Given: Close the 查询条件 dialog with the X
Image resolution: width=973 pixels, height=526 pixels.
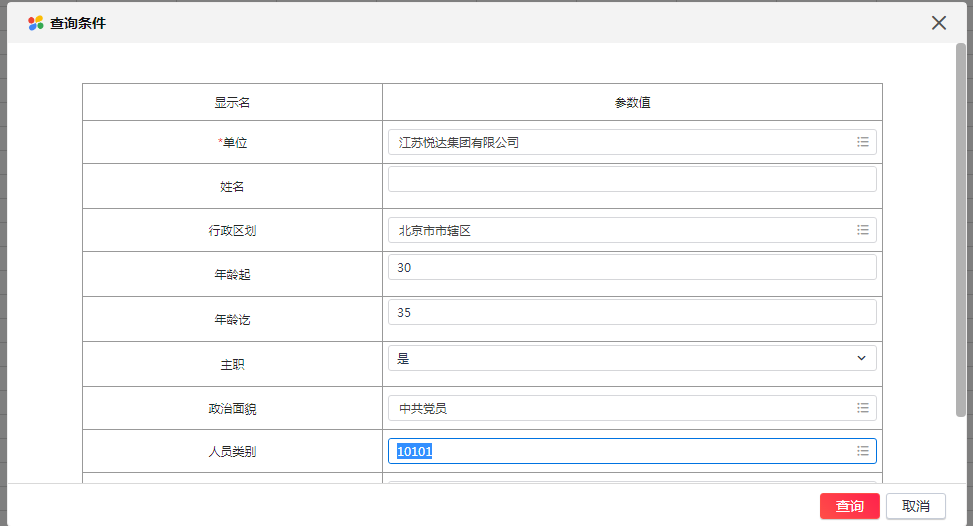Looking at the screenshot, I should pos(939,23).
